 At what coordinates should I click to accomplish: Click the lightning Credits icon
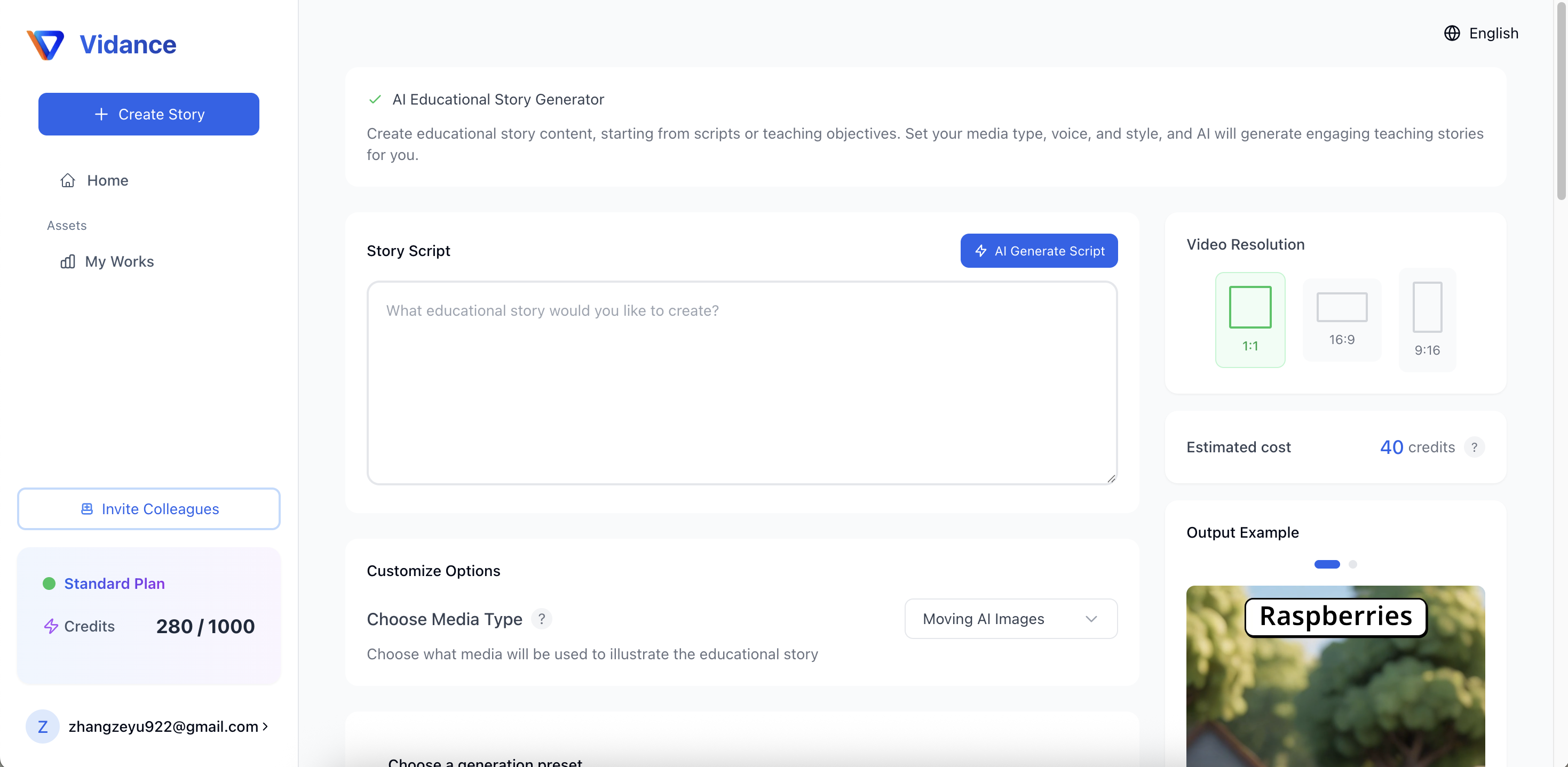51,626
